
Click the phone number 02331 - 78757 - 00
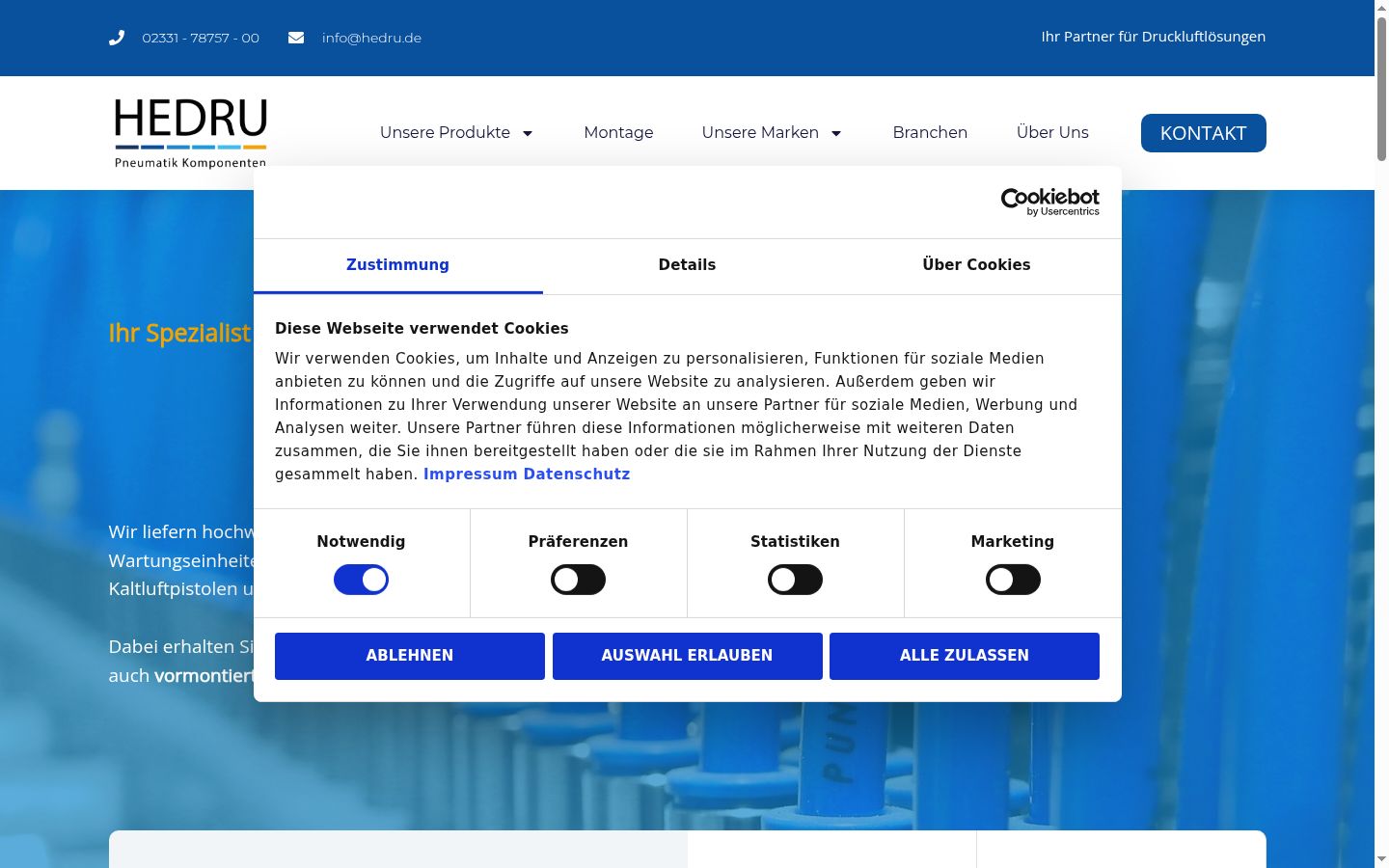201,38
